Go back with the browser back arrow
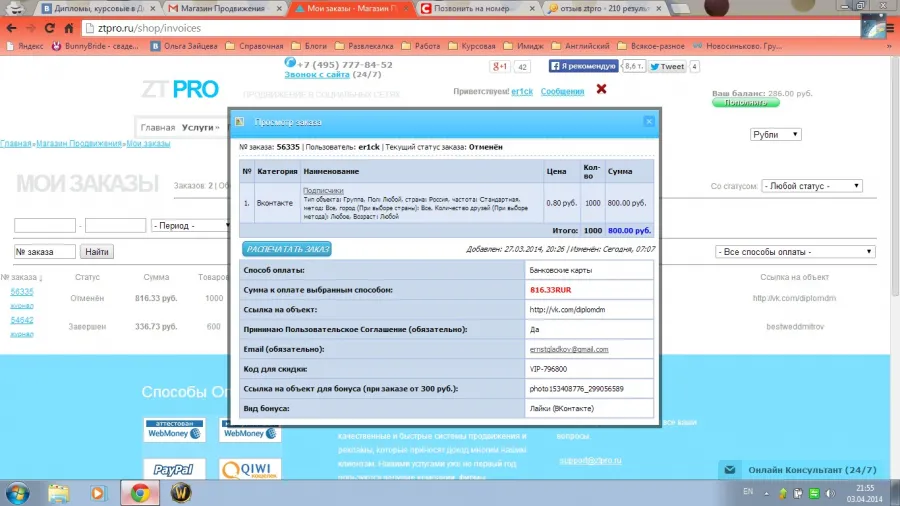 click(x=11, y=28)
